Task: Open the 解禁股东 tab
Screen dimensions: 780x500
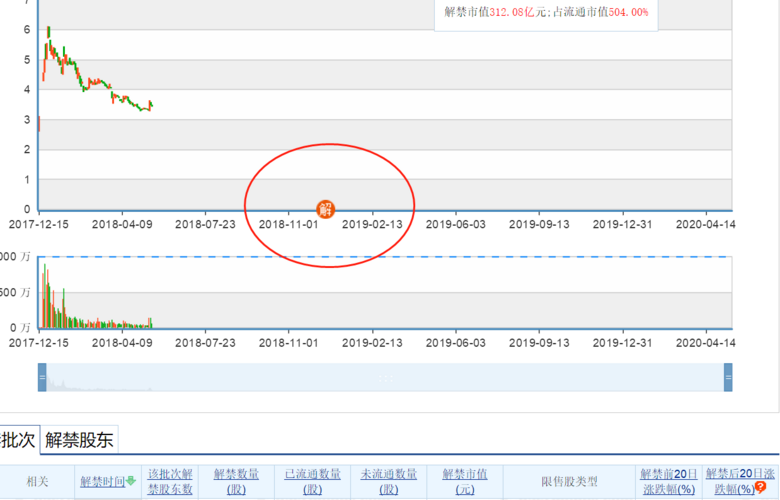Action: coord(79,440)
